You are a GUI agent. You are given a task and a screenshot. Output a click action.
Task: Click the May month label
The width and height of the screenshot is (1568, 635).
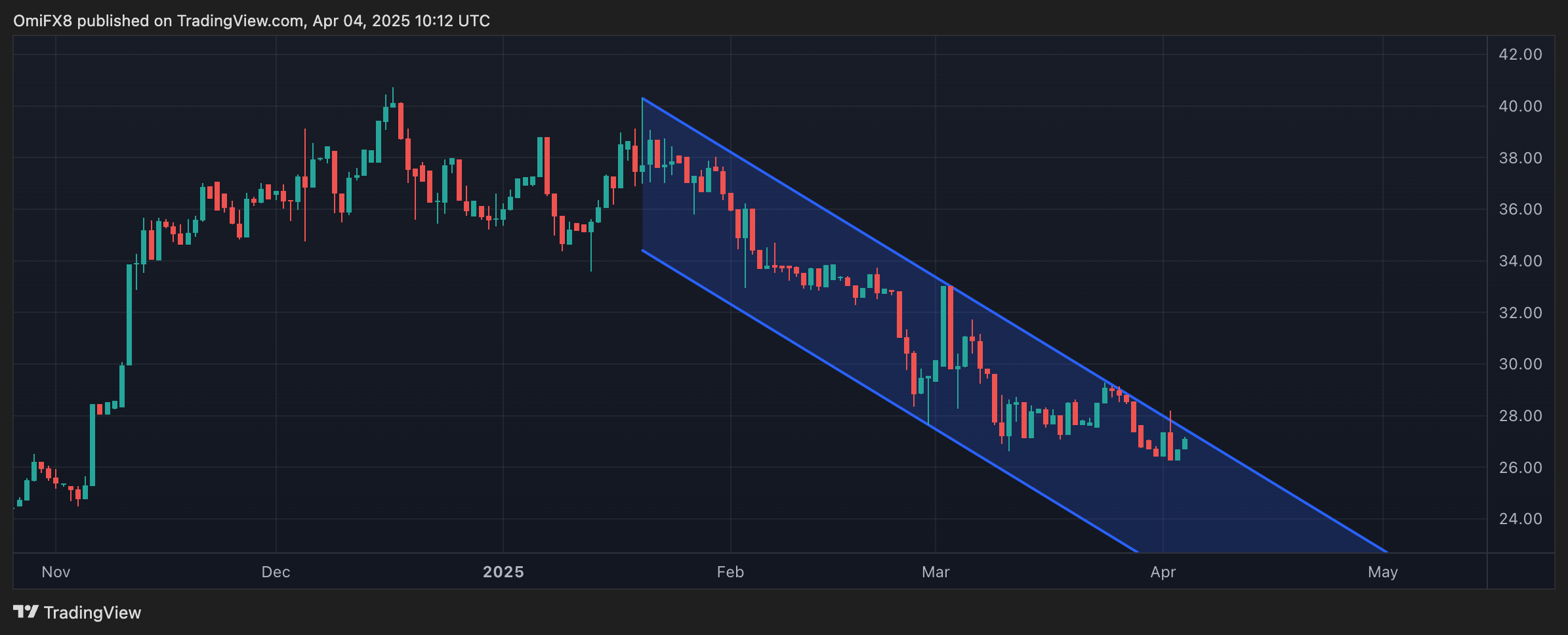tap(1383, 572)
